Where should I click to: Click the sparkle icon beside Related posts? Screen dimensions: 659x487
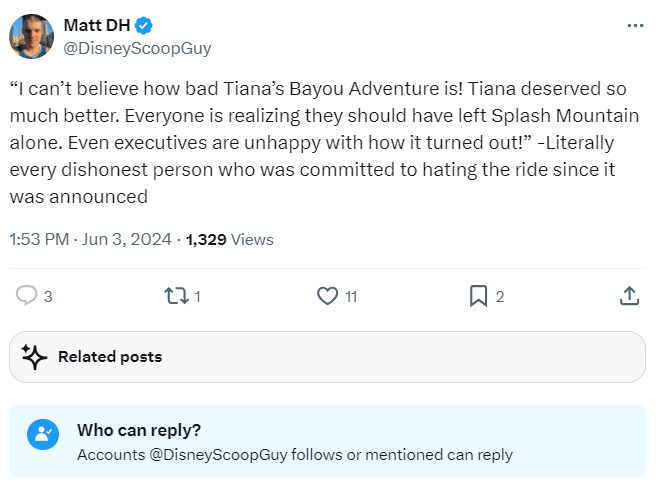point(35,357)
